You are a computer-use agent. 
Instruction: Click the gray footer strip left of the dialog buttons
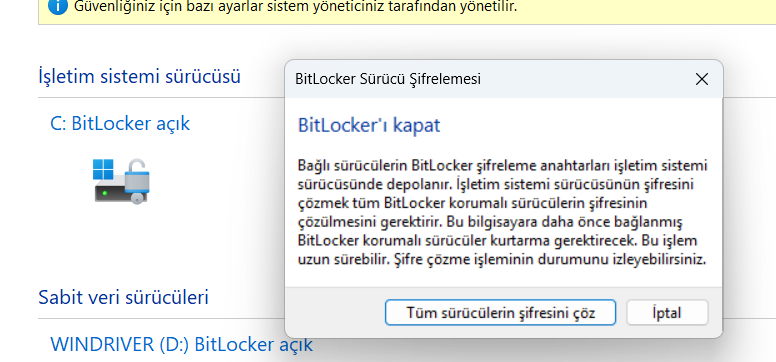(336, 312)
